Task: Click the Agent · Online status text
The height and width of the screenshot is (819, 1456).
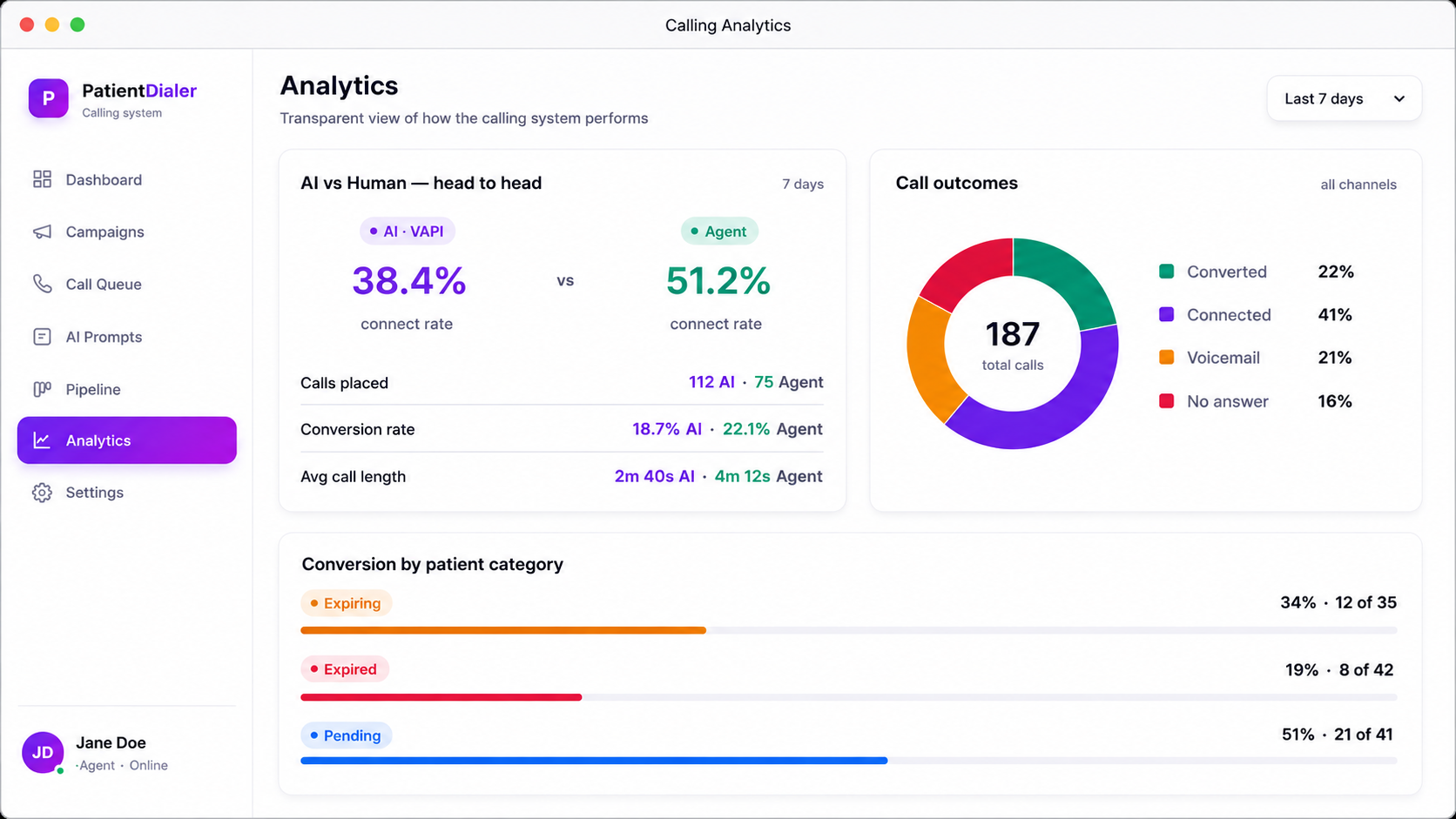Action: click(x=122, y=766)
